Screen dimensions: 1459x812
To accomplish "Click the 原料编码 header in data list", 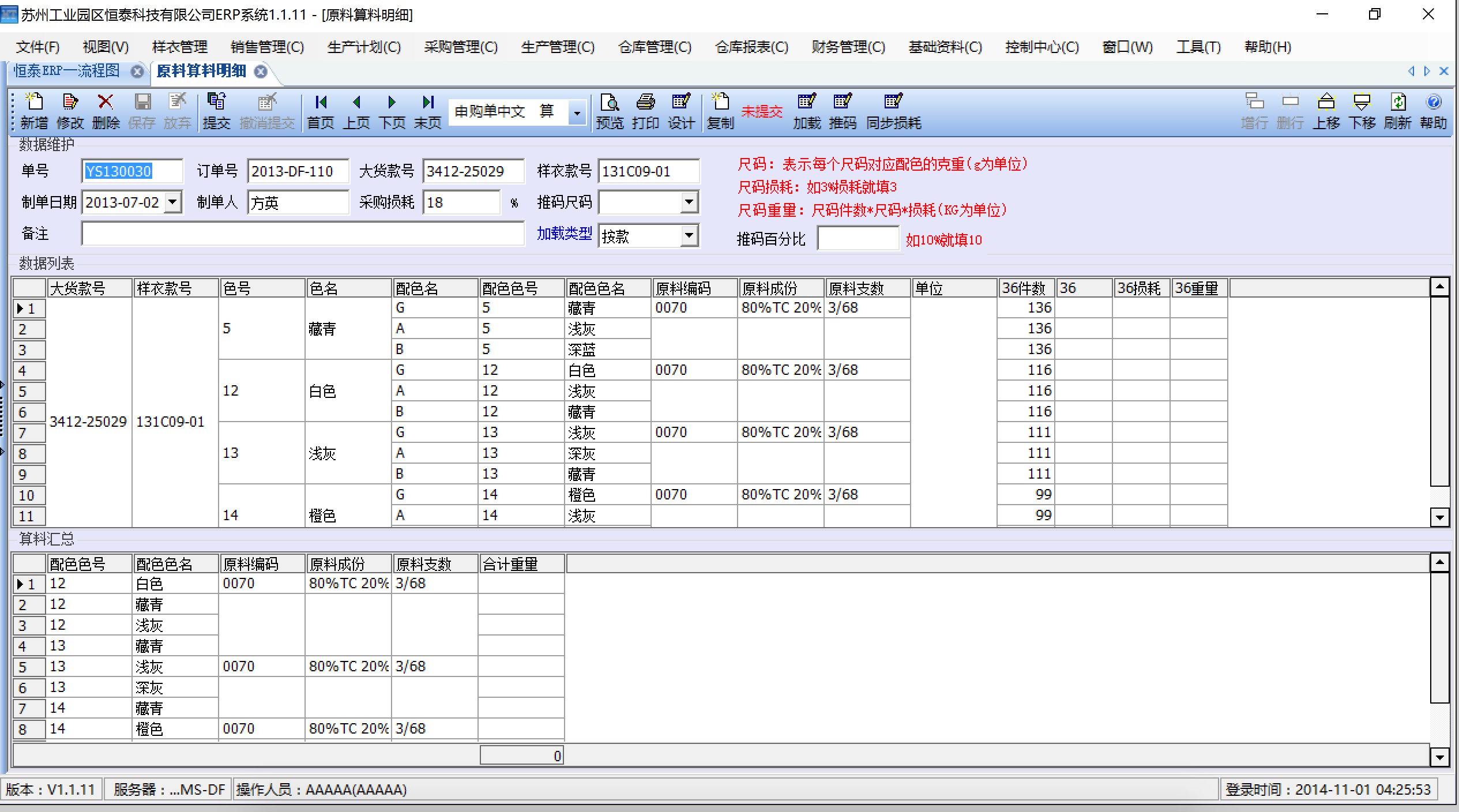I will [694, 288].
